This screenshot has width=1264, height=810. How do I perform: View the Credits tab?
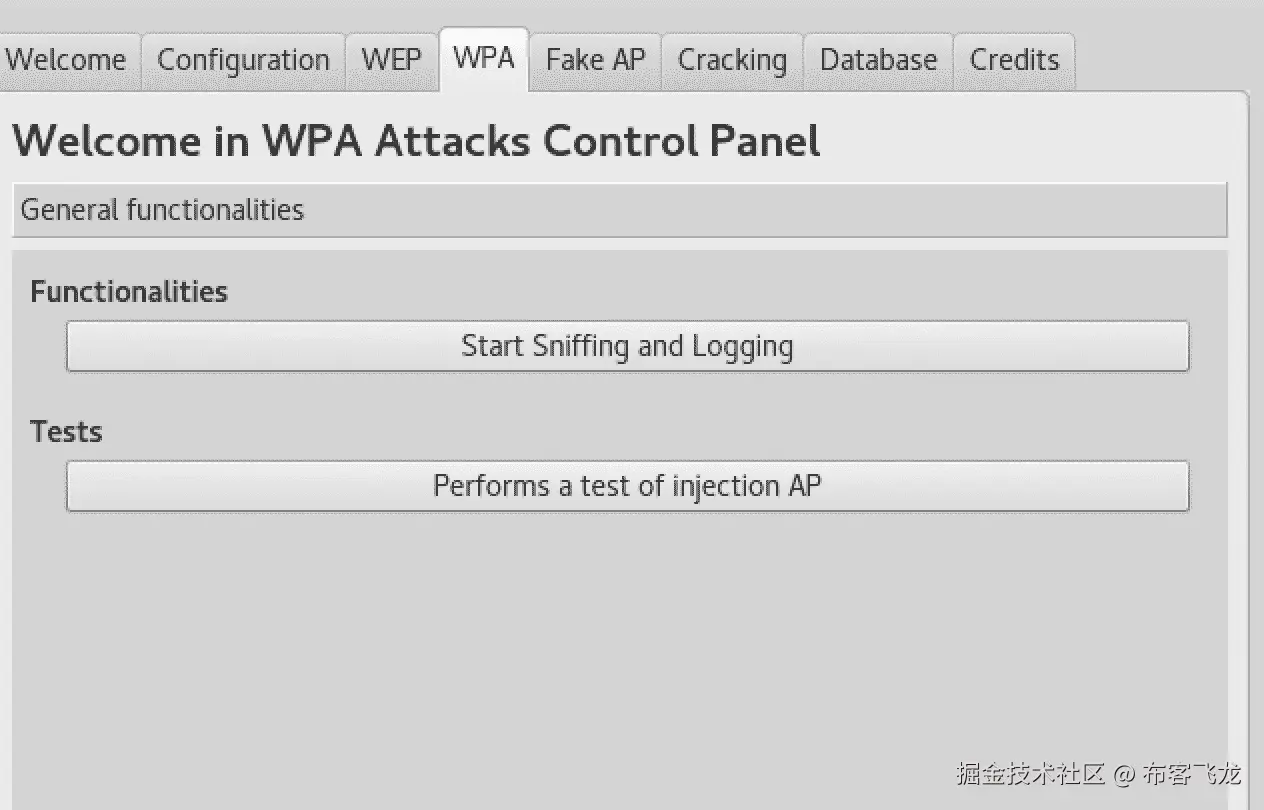click(x=1014, y=60)
